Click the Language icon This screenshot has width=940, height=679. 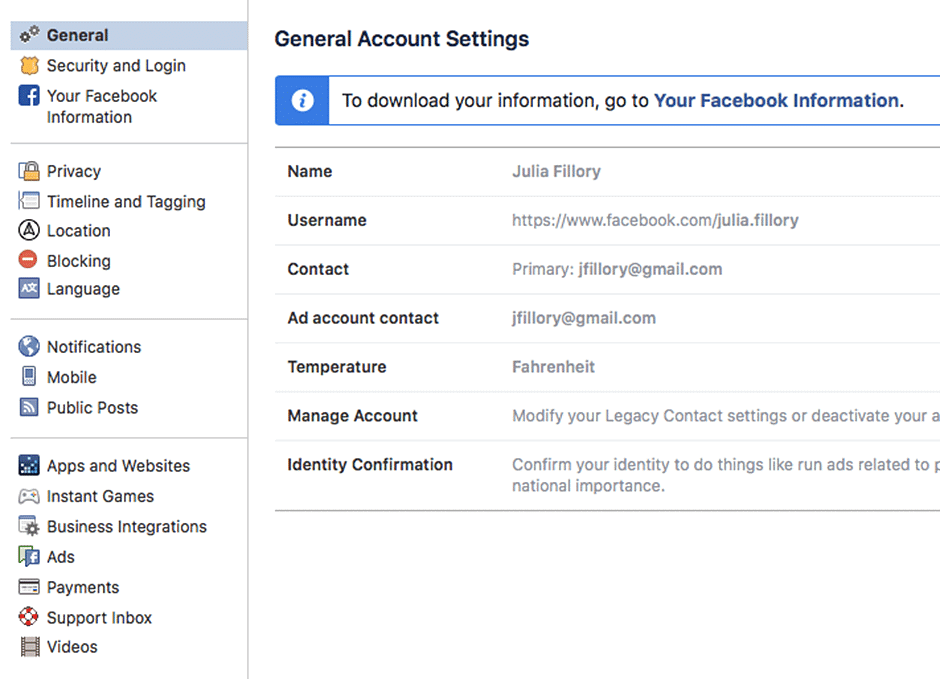tap(27, 289)
